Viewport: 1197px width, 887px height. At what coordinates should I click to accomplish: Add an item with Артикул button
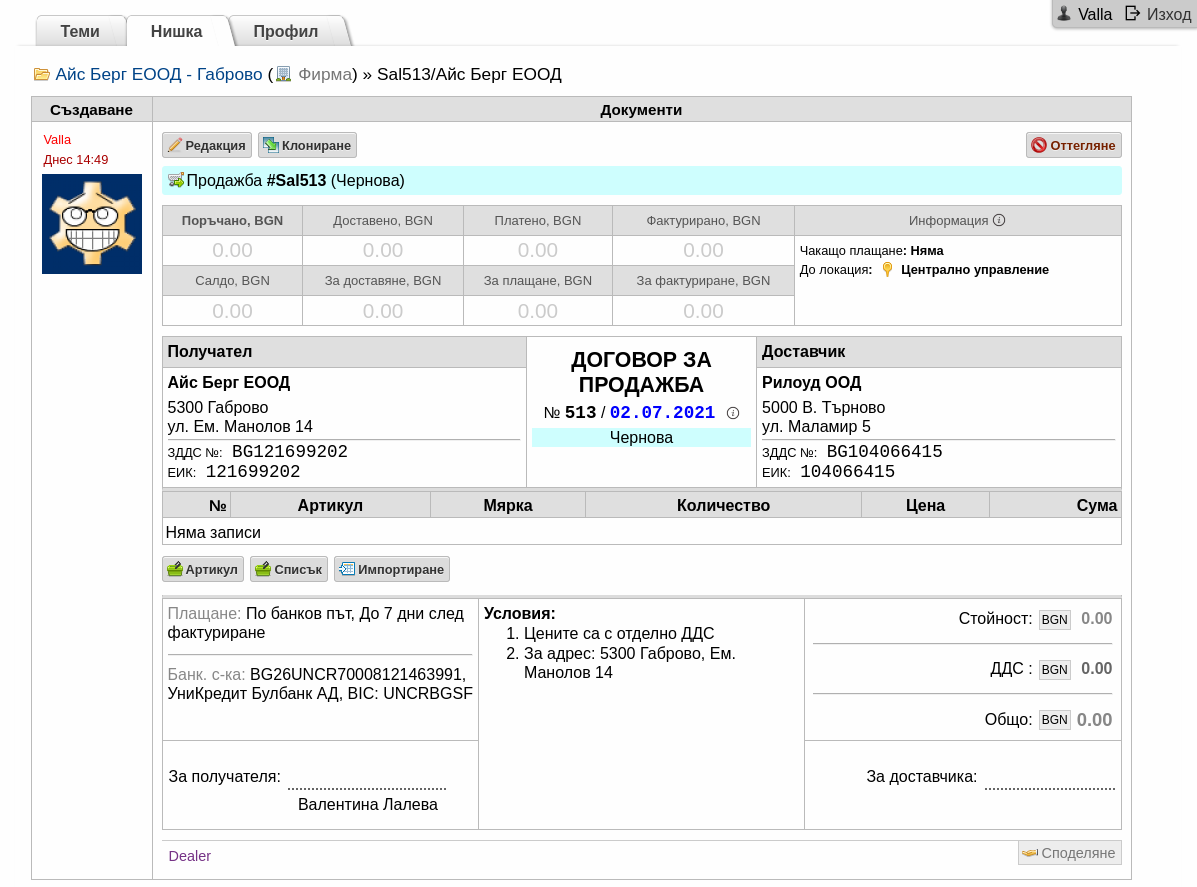coord(203,569)
